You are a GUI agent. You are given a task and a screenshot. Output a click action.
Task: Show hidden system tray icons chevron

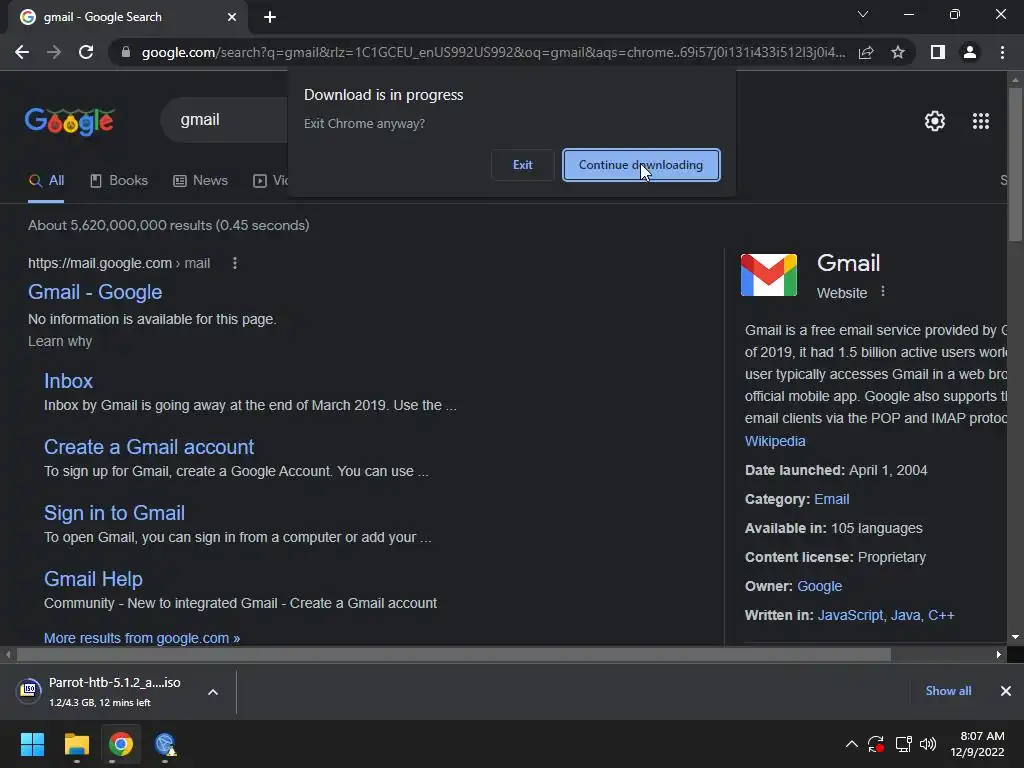click(852, 744)
